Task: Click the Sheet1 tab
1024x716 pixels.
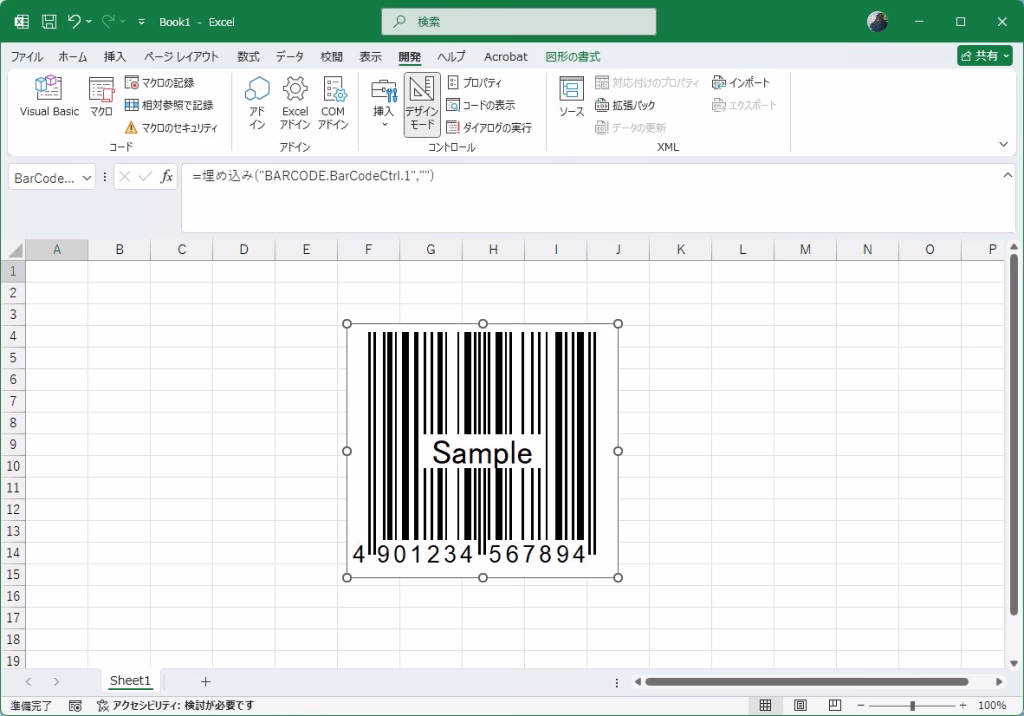Action: point(130,681)
